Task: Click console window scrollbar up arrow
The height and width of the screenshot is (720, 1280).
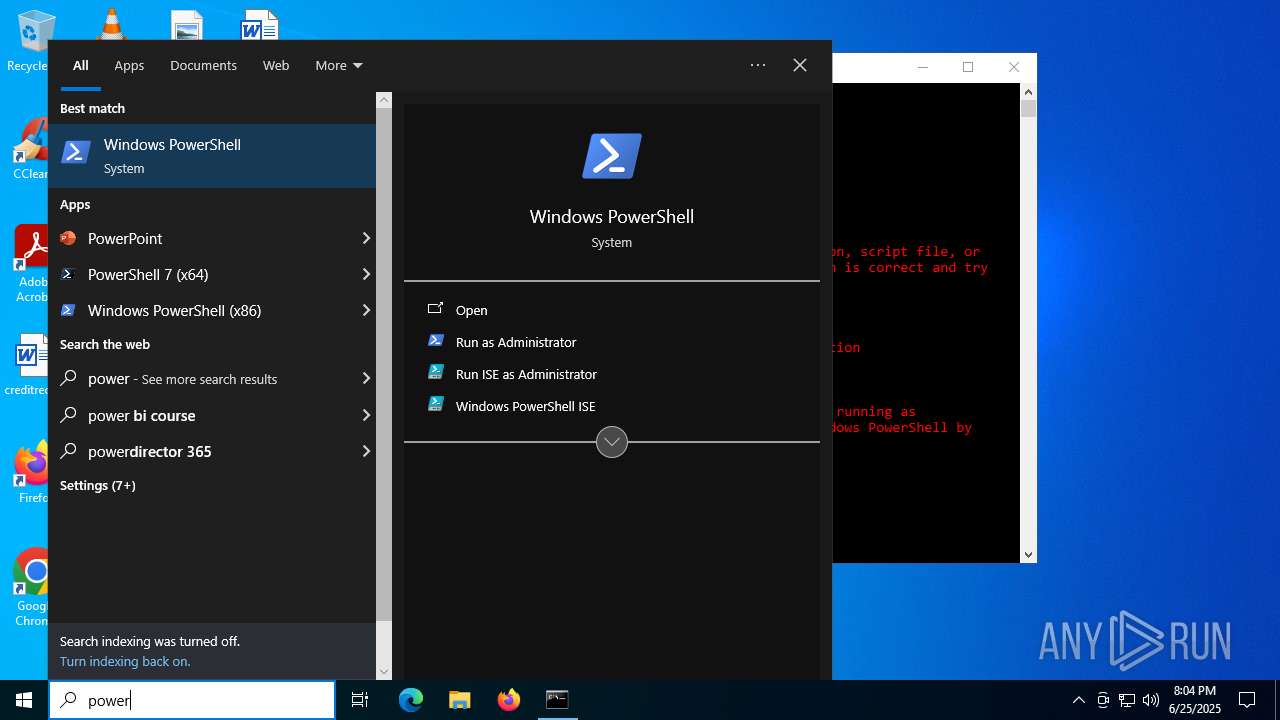Action: [1028, 92]
